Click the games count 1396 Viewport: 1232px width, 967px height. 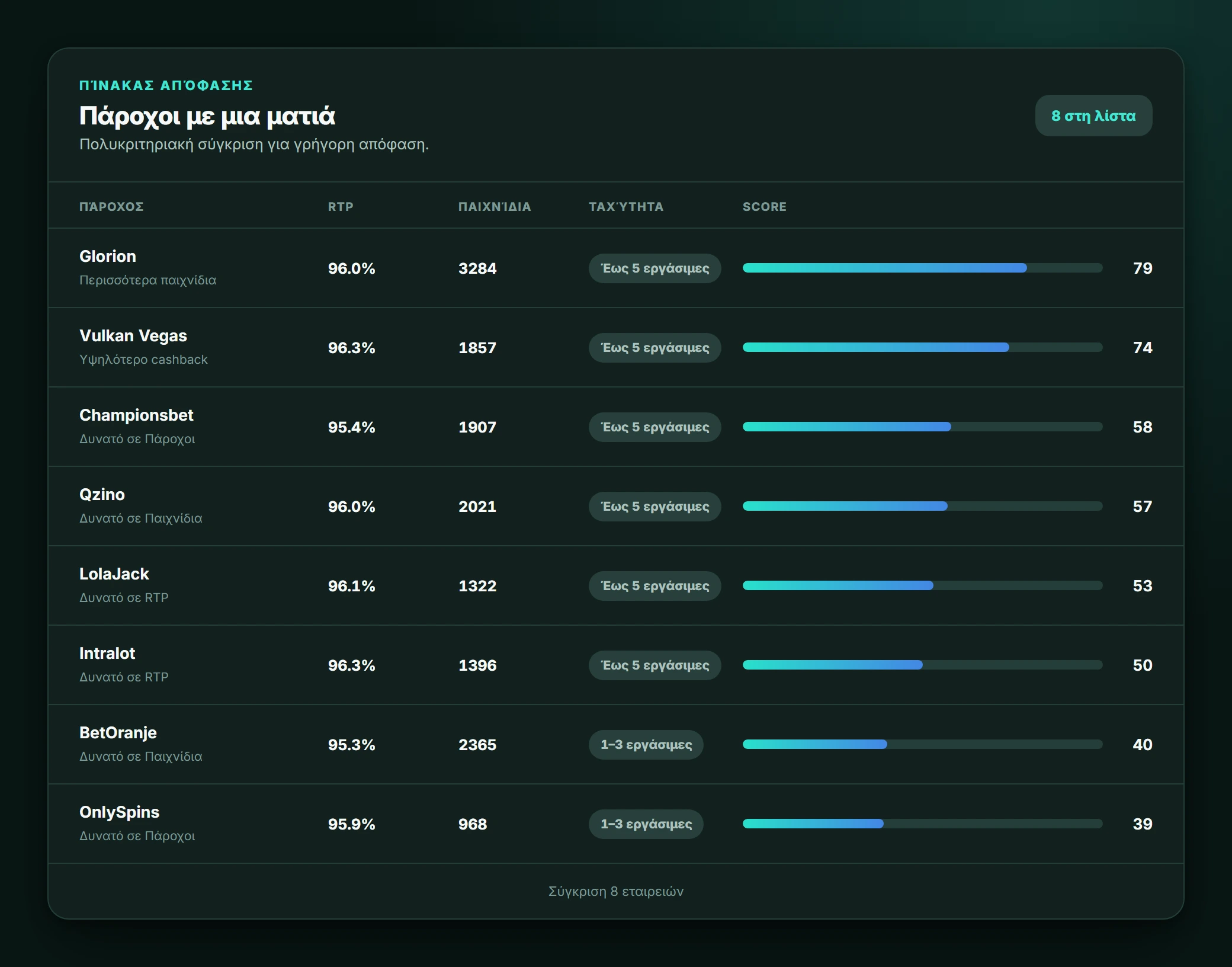pyautogui.click(x=477, y=665)
